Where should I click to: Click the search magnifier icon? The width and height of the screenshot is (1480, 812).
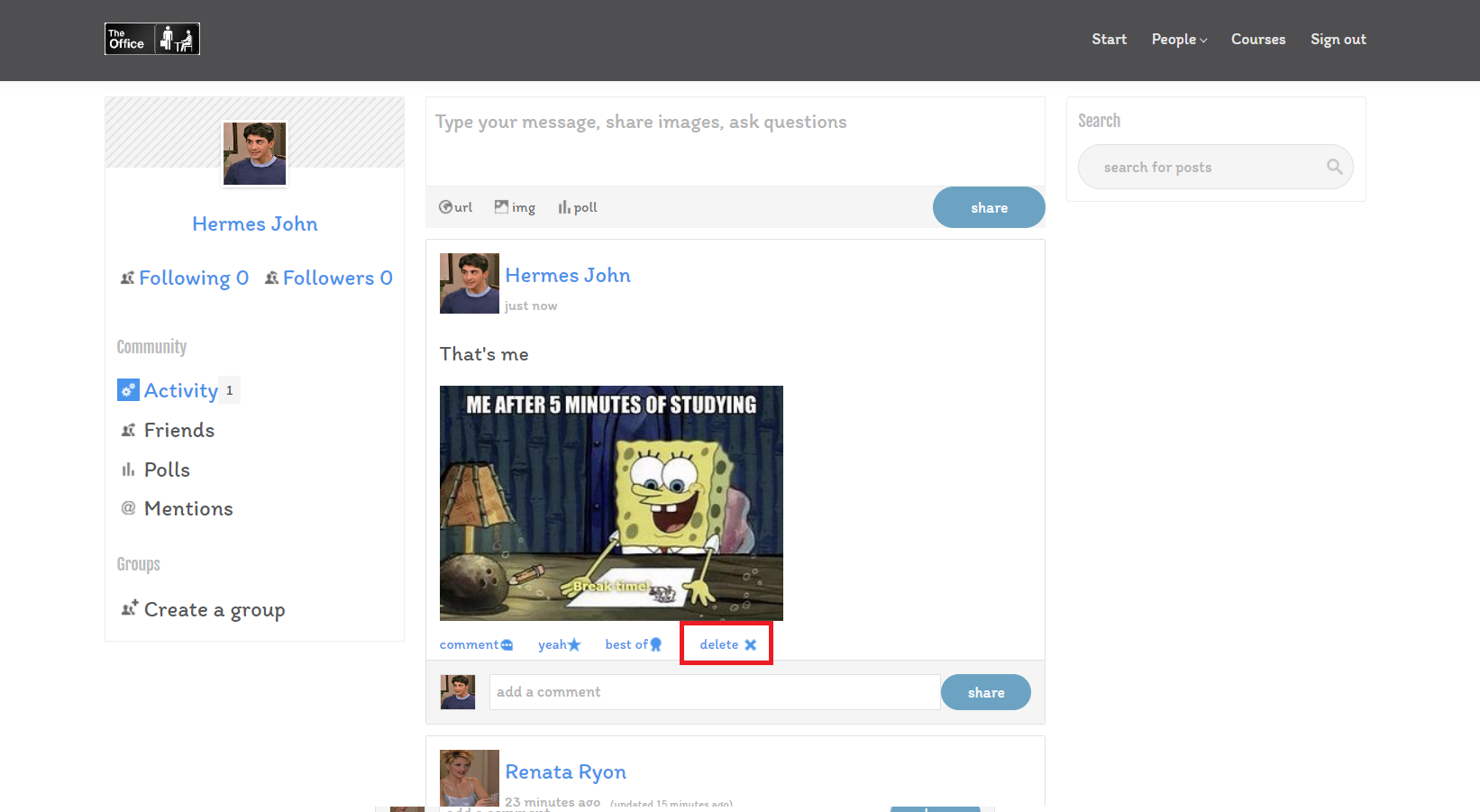coord(1335,167)
